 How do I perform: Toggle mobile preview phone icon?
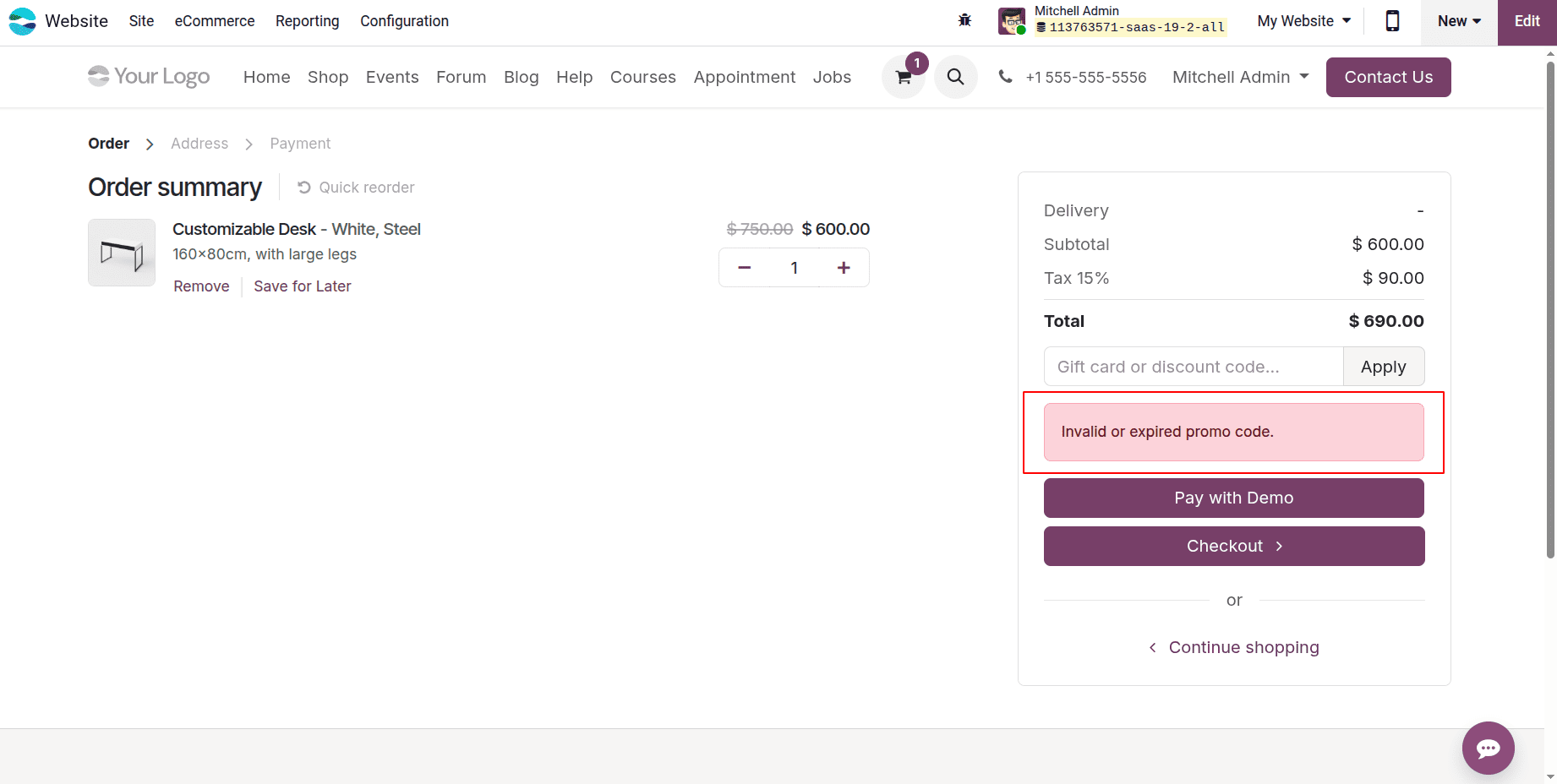tap(1392, 20)
